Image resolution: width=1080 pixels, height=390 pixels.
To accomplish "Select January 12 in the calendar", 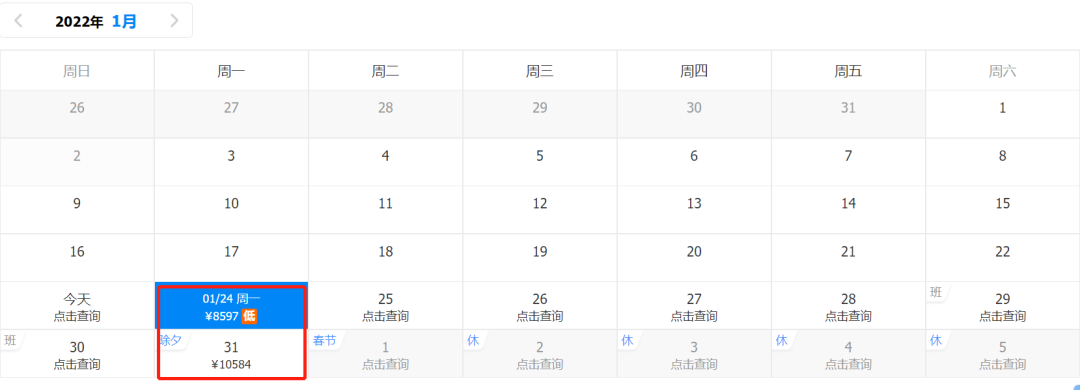I will pyautogui.click(x=540, y=204).
